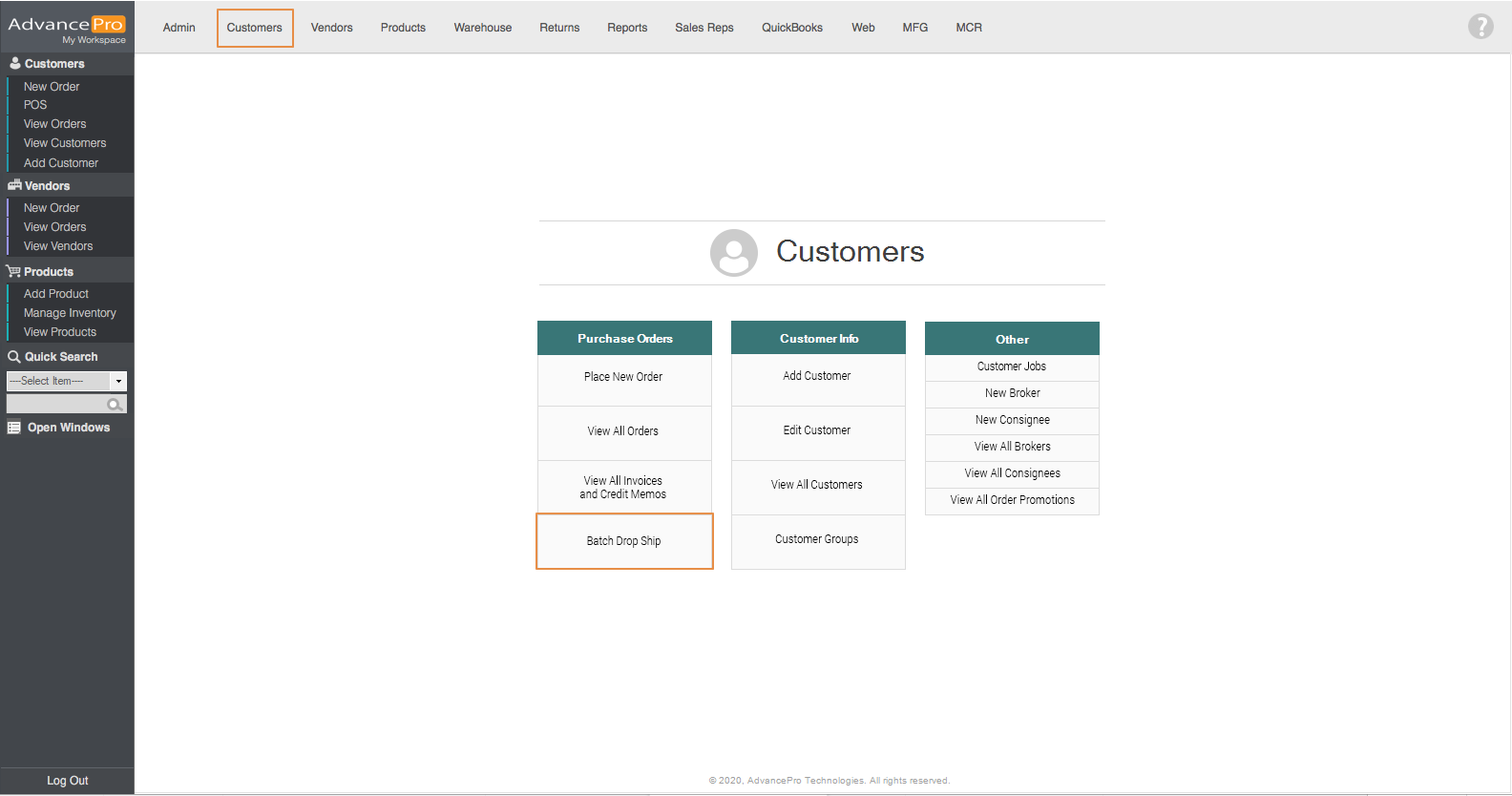Log out of AdvancePro
This screenshot has width=1512, height=796.
point(67,781)
